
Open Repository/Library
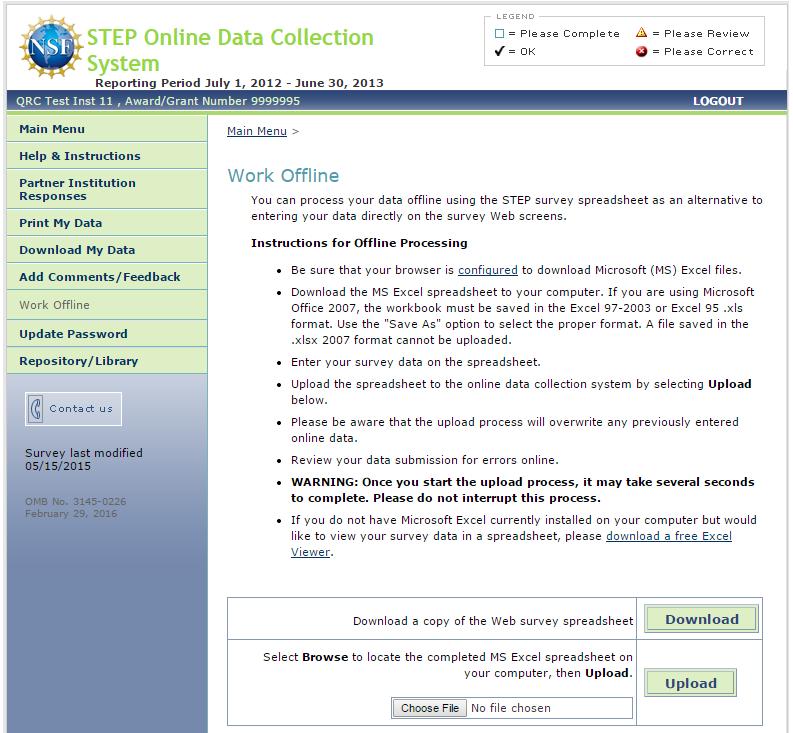pyautogui.click(x=107, y=361)
